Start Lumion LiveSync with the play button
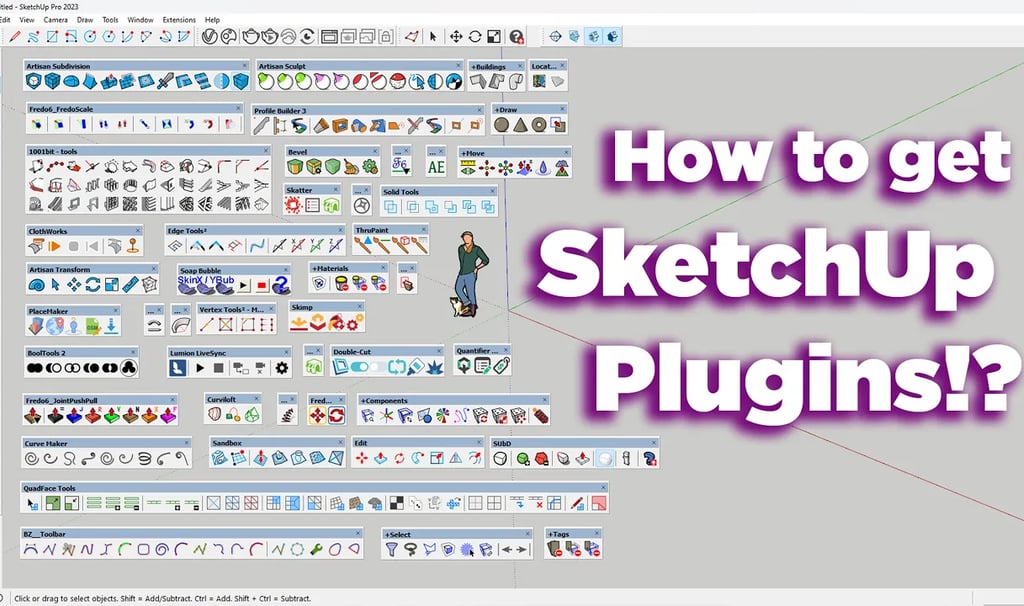Image resolution: width=1024 pixels, height=606 pixels. pyautogui.click(x=200, y=368)
